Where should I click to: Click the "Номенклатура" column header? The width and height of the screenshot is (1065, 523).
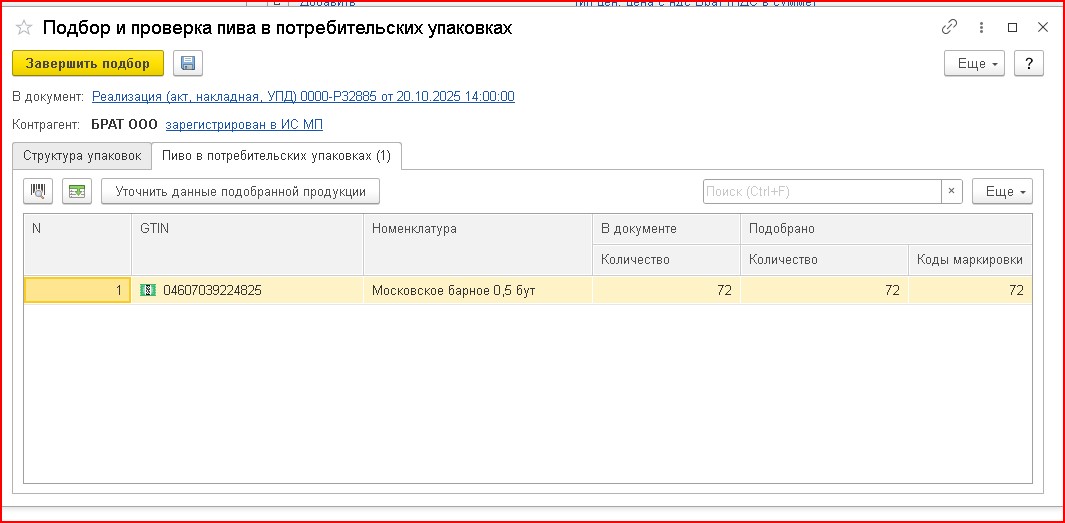pyautogui.click(x=414, y=229)
